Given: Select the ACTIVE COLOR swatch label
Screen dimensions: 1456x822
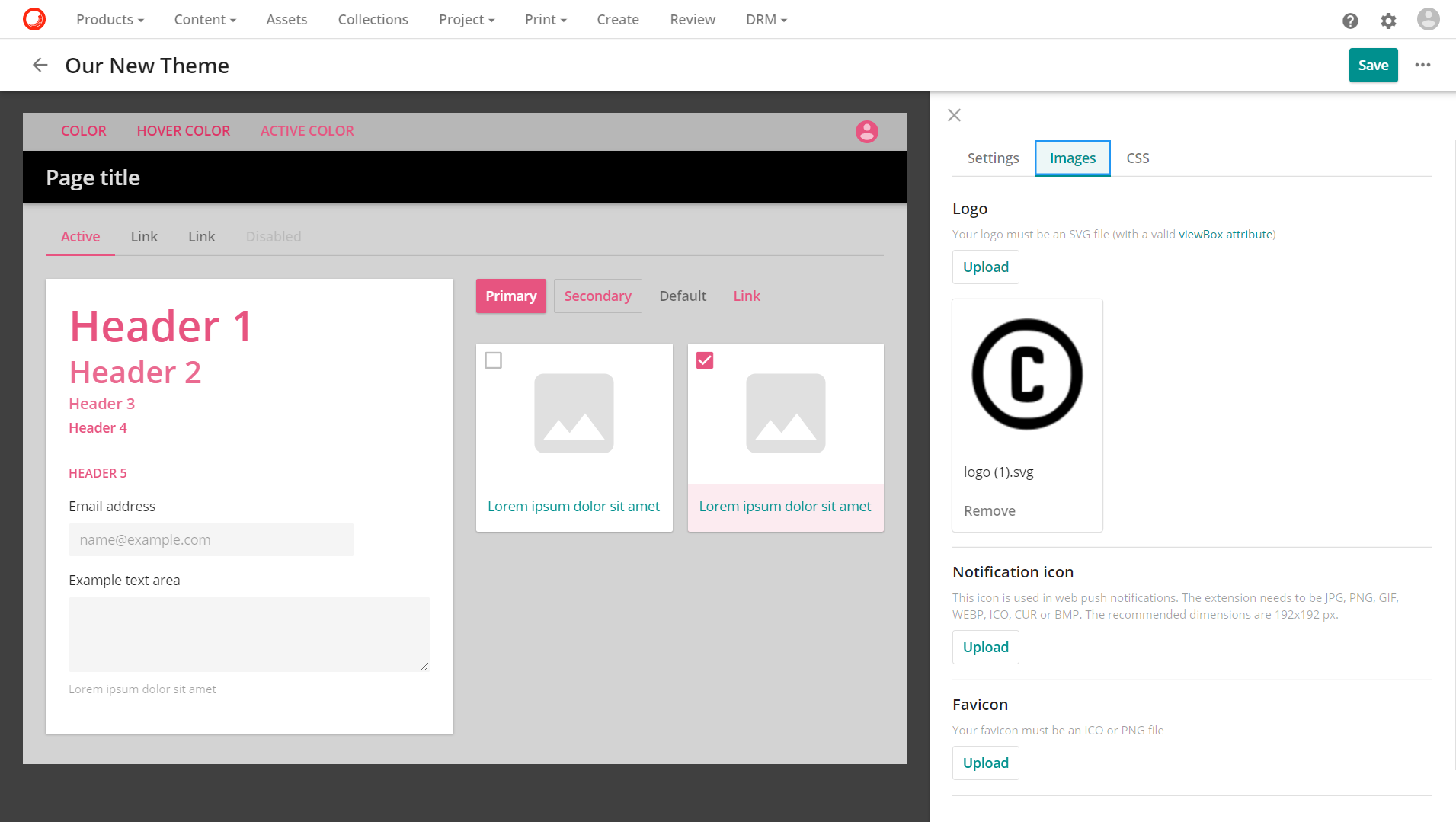Looking at the screenshot, I should click(x=306, y=130).
